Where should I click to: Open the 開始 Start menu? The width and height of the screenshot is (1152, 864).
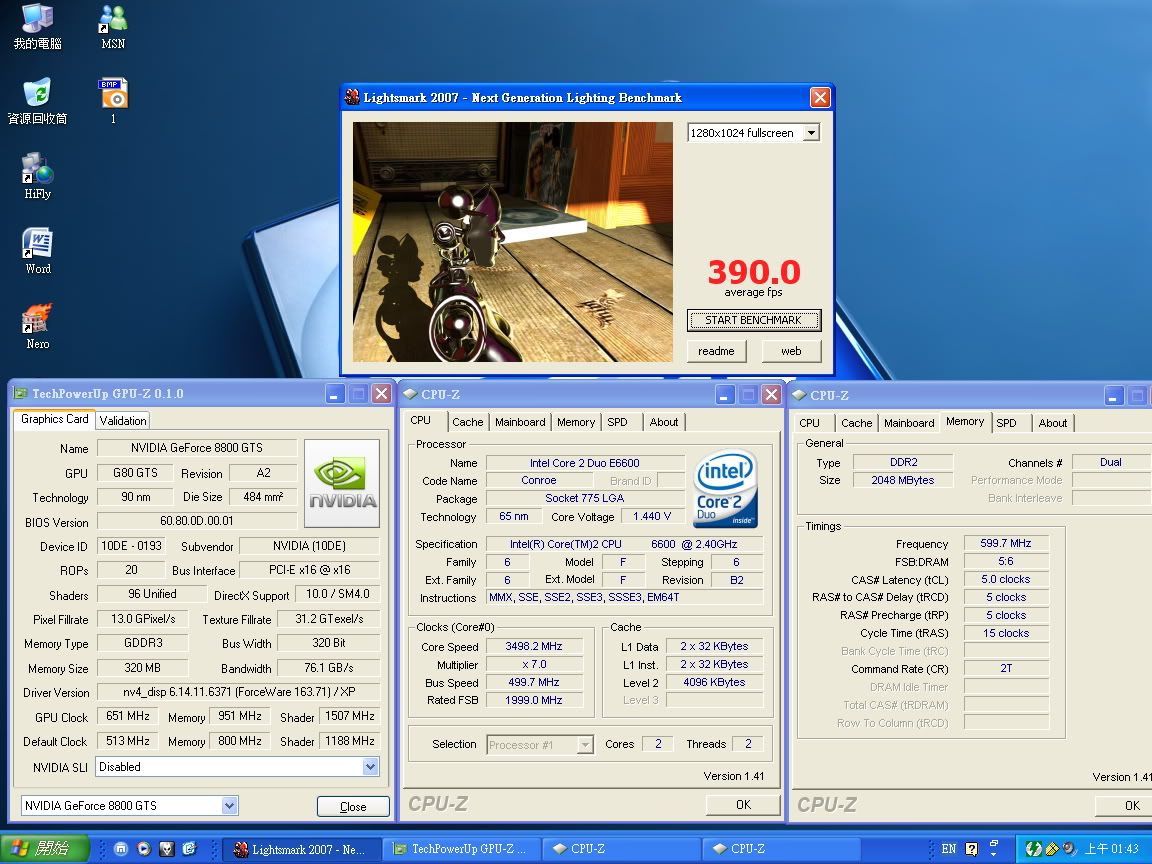pos(45,849)
